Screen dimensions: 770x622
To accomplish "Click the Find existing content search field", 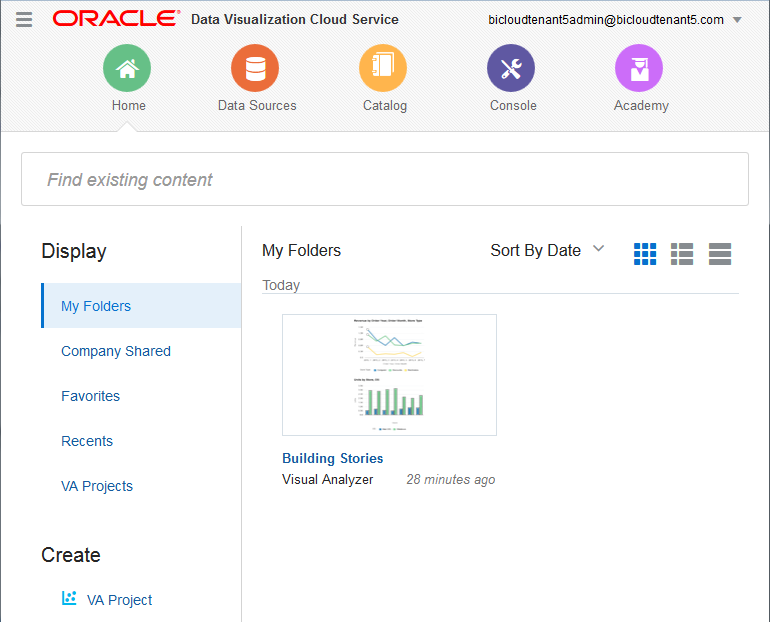I will point(385,179).
